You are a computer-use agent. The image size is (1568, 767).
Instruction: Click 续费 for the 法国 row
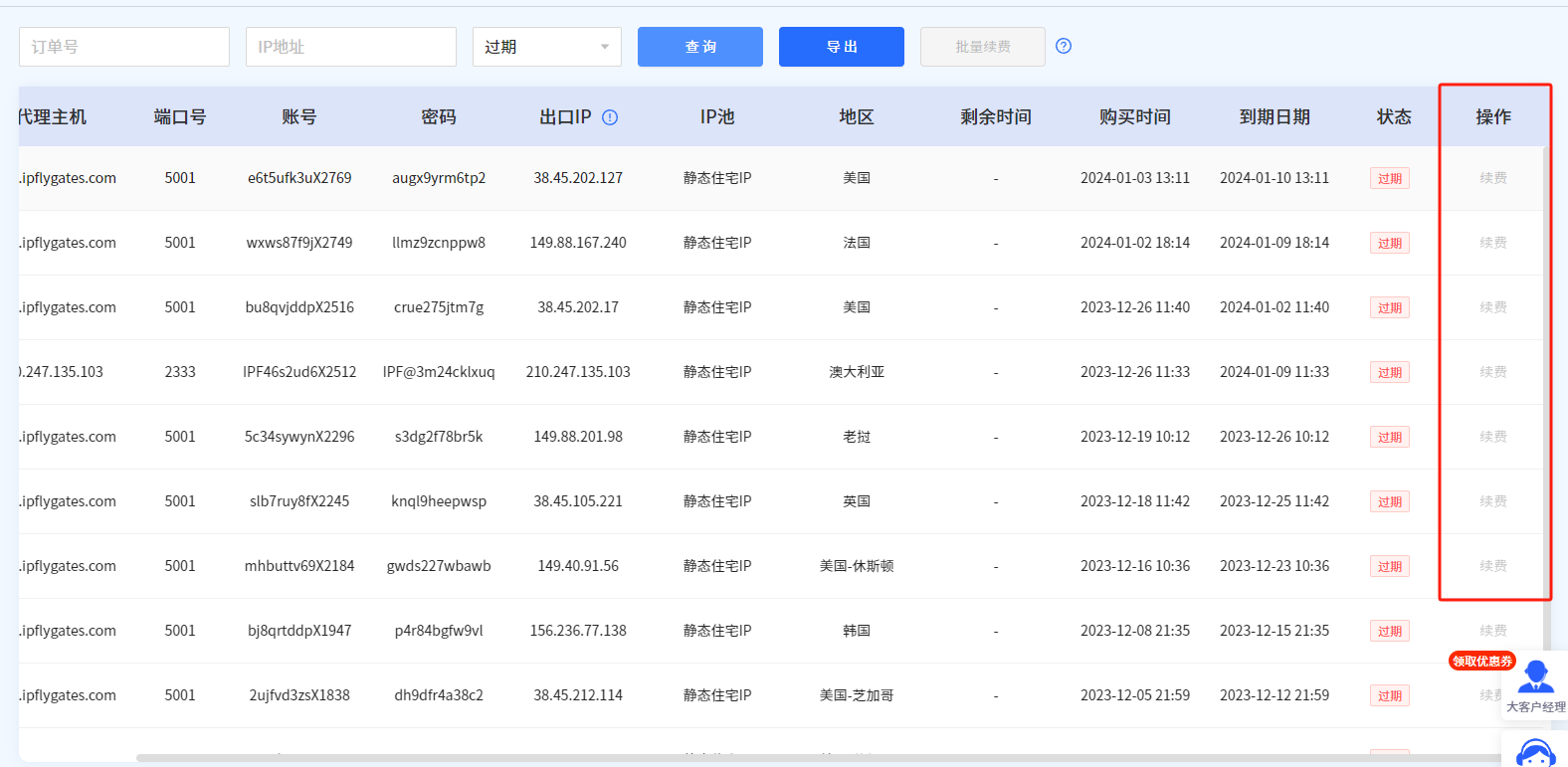(x=1492, y=243)
